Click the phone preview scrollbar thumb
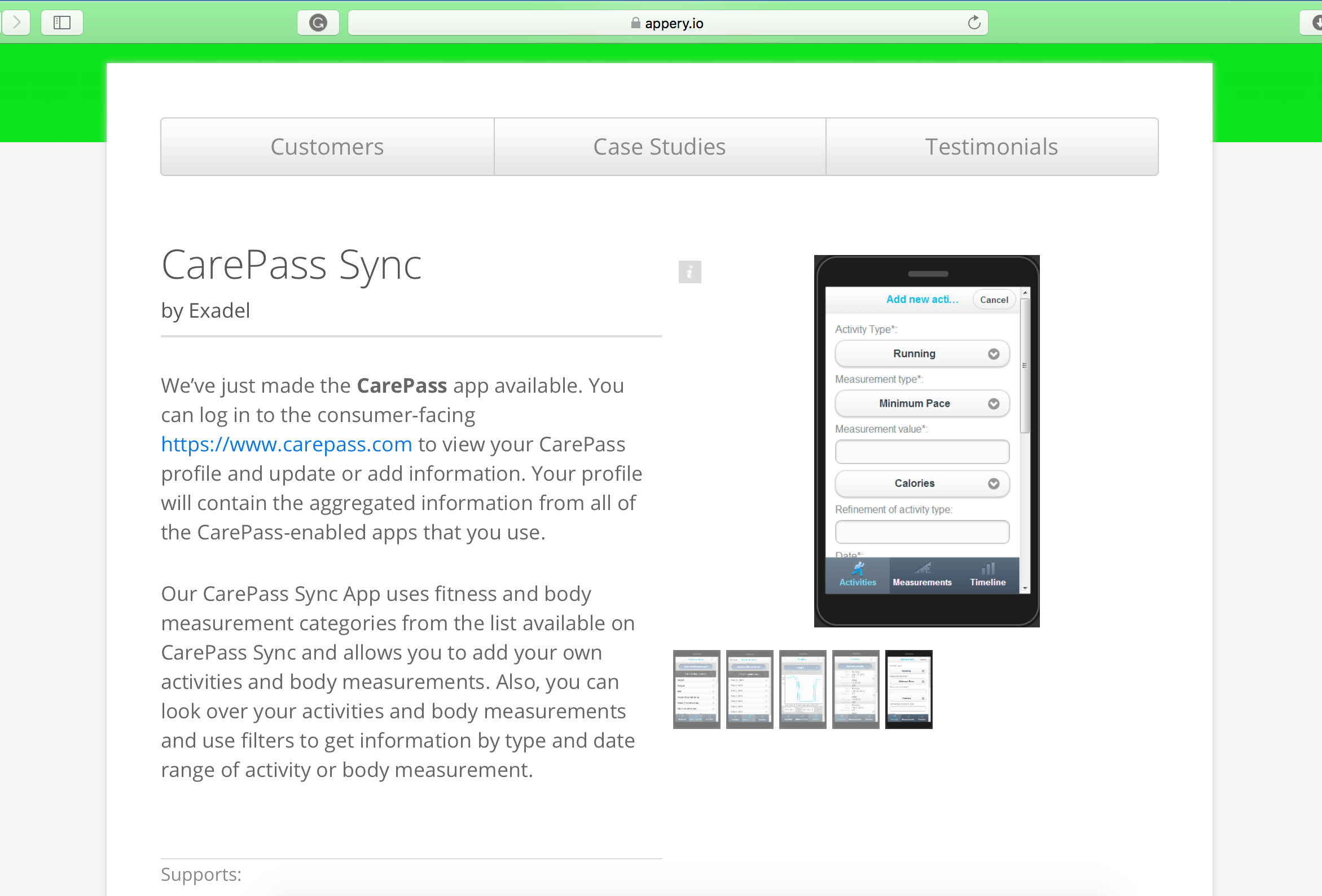 click(x=1025, y=366)
